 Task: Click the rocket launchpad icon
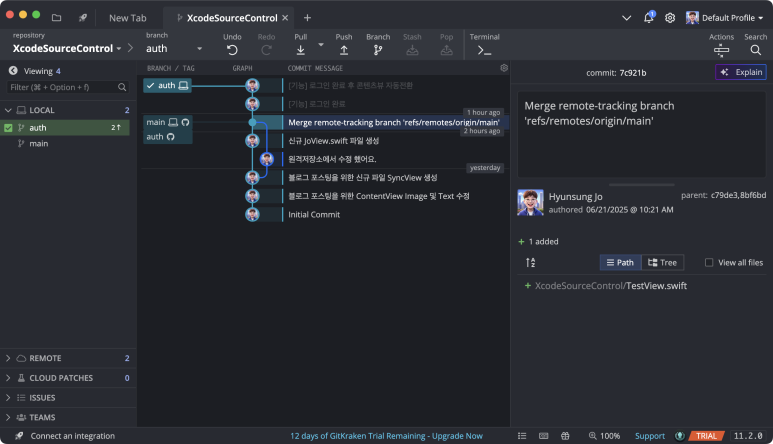[82, 18]
